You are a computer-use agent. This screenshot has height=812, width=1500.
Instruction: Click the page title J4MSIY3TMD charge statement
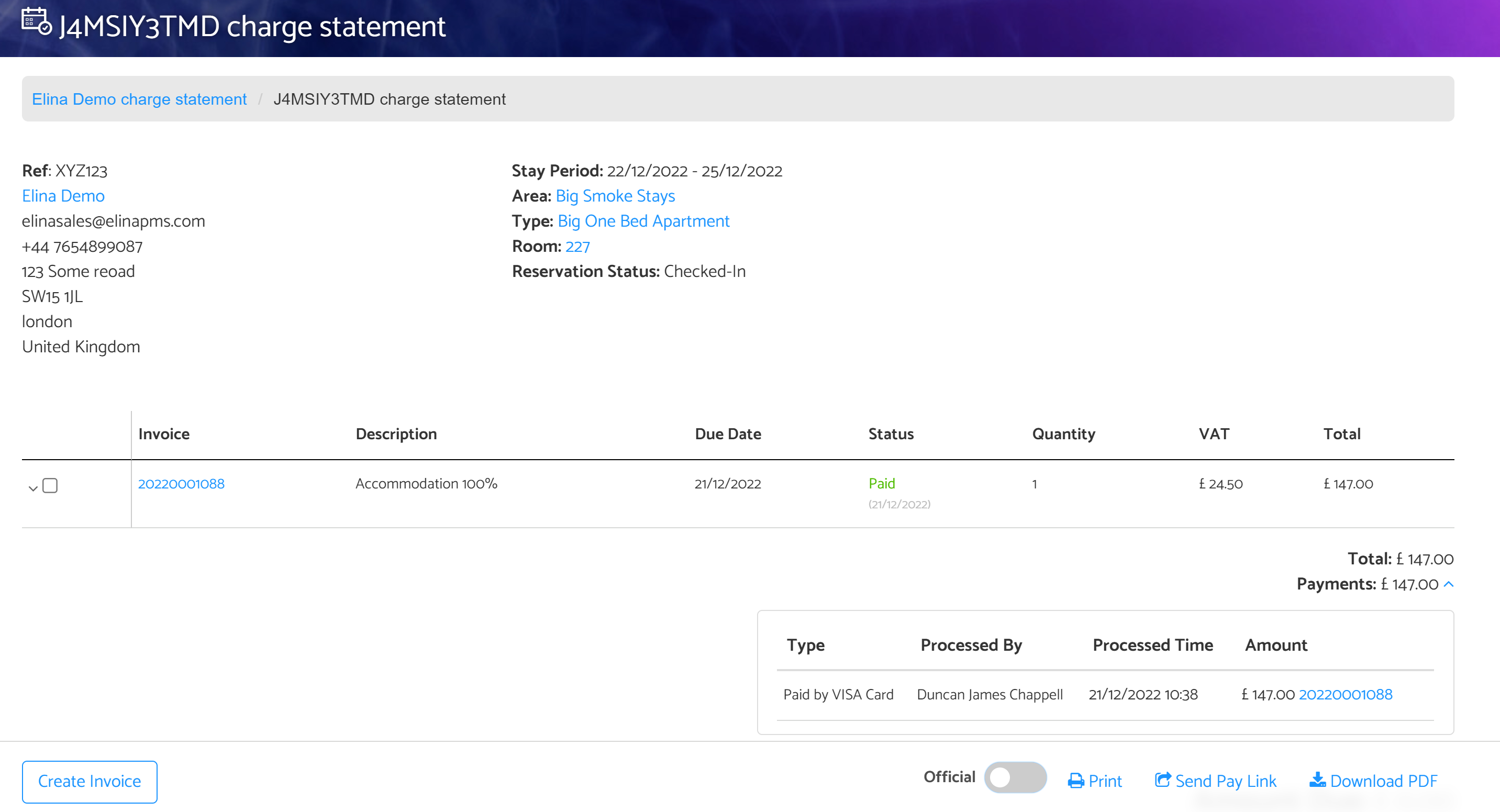pos(252,27)
